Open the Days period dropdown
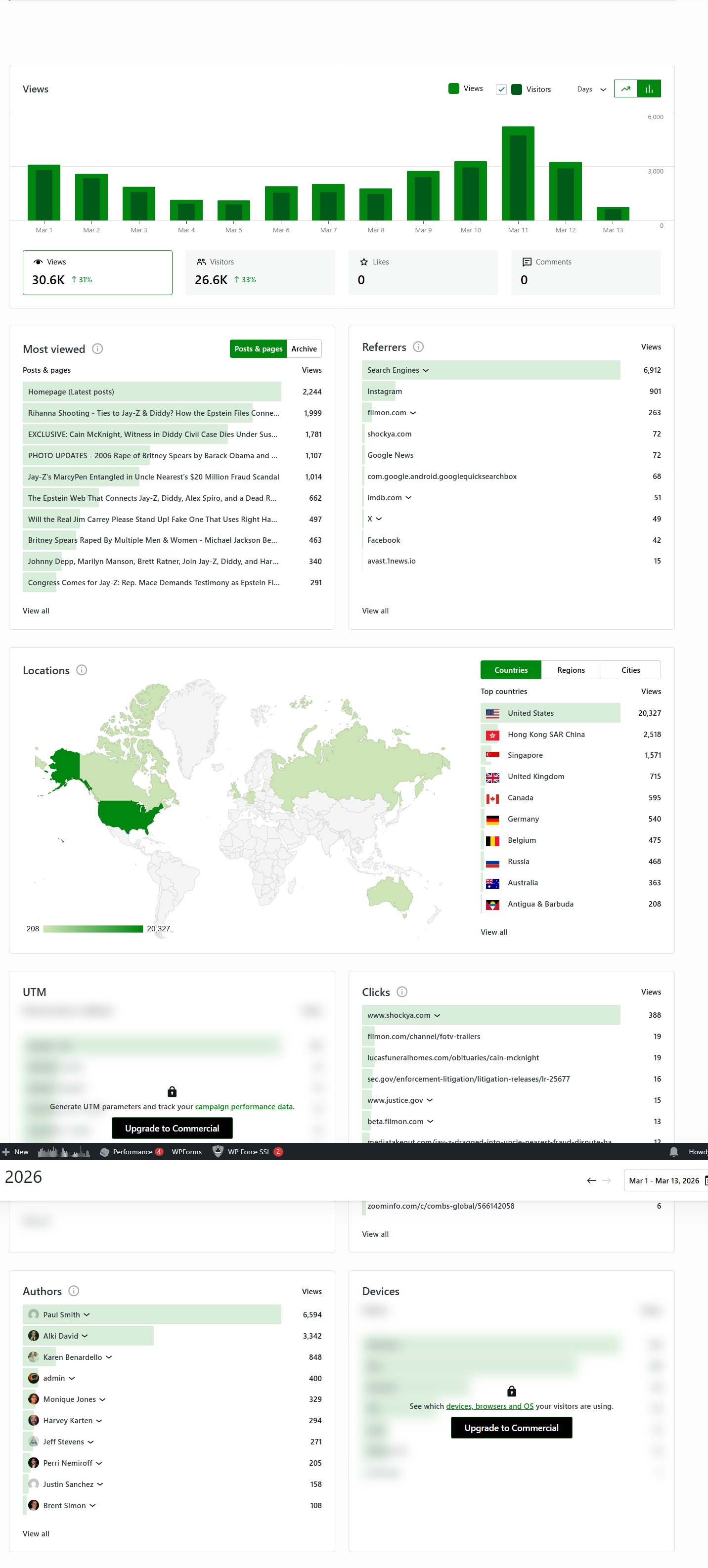The width and height of the screenshot is (708, 1568). tap(591, 89)
